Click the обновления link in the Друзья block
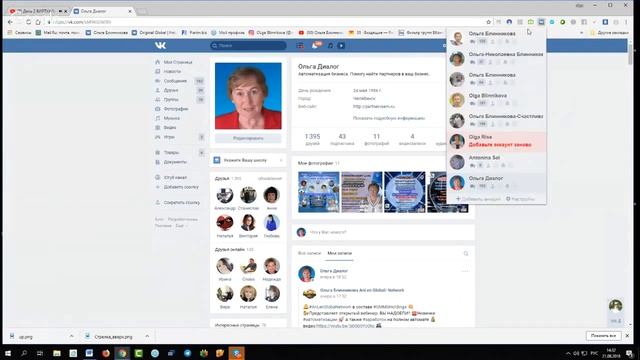 (x=269, y=179)
